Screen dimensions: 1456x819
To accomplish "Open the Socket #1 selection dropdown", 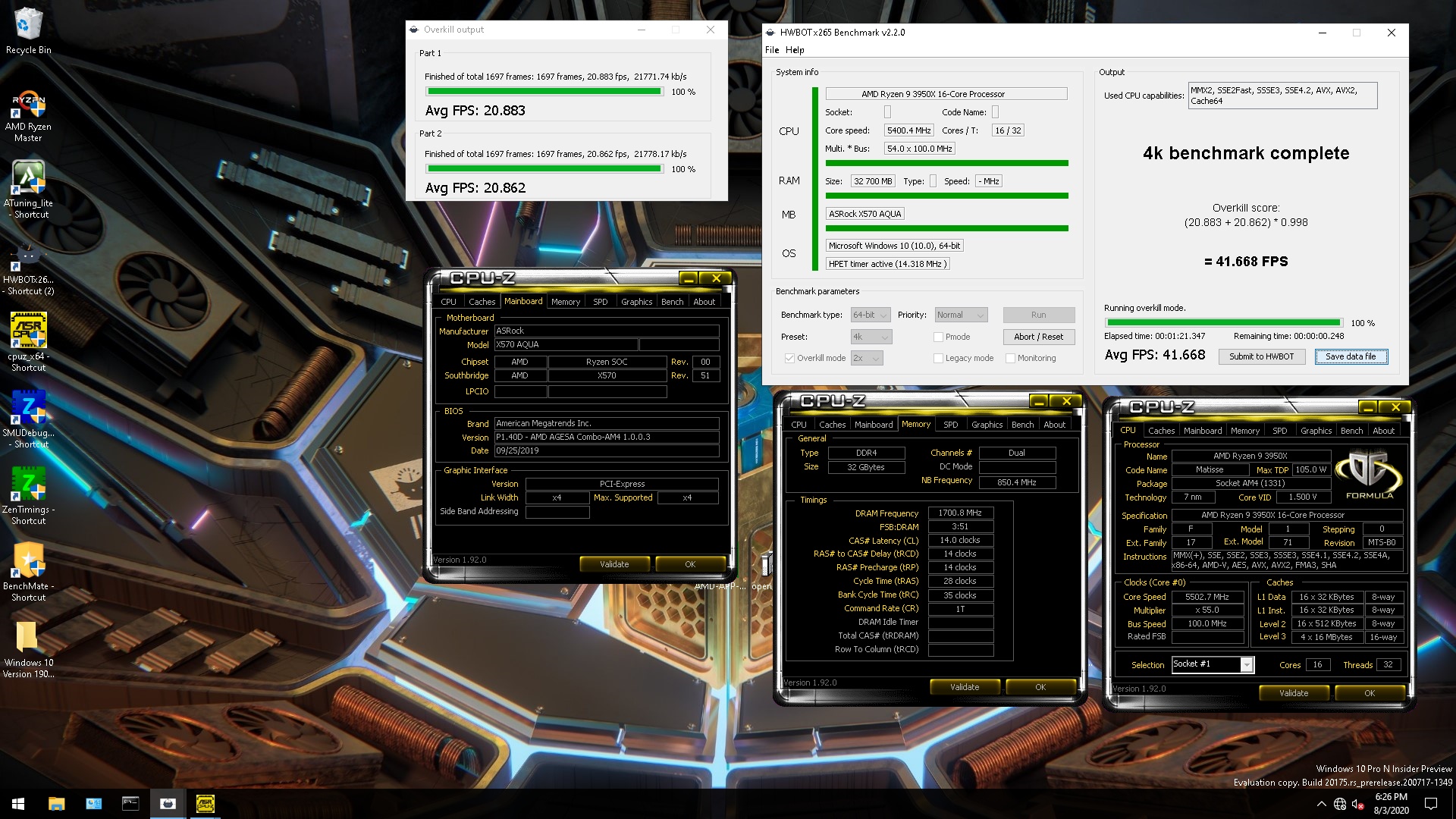I will [1213, 664].
